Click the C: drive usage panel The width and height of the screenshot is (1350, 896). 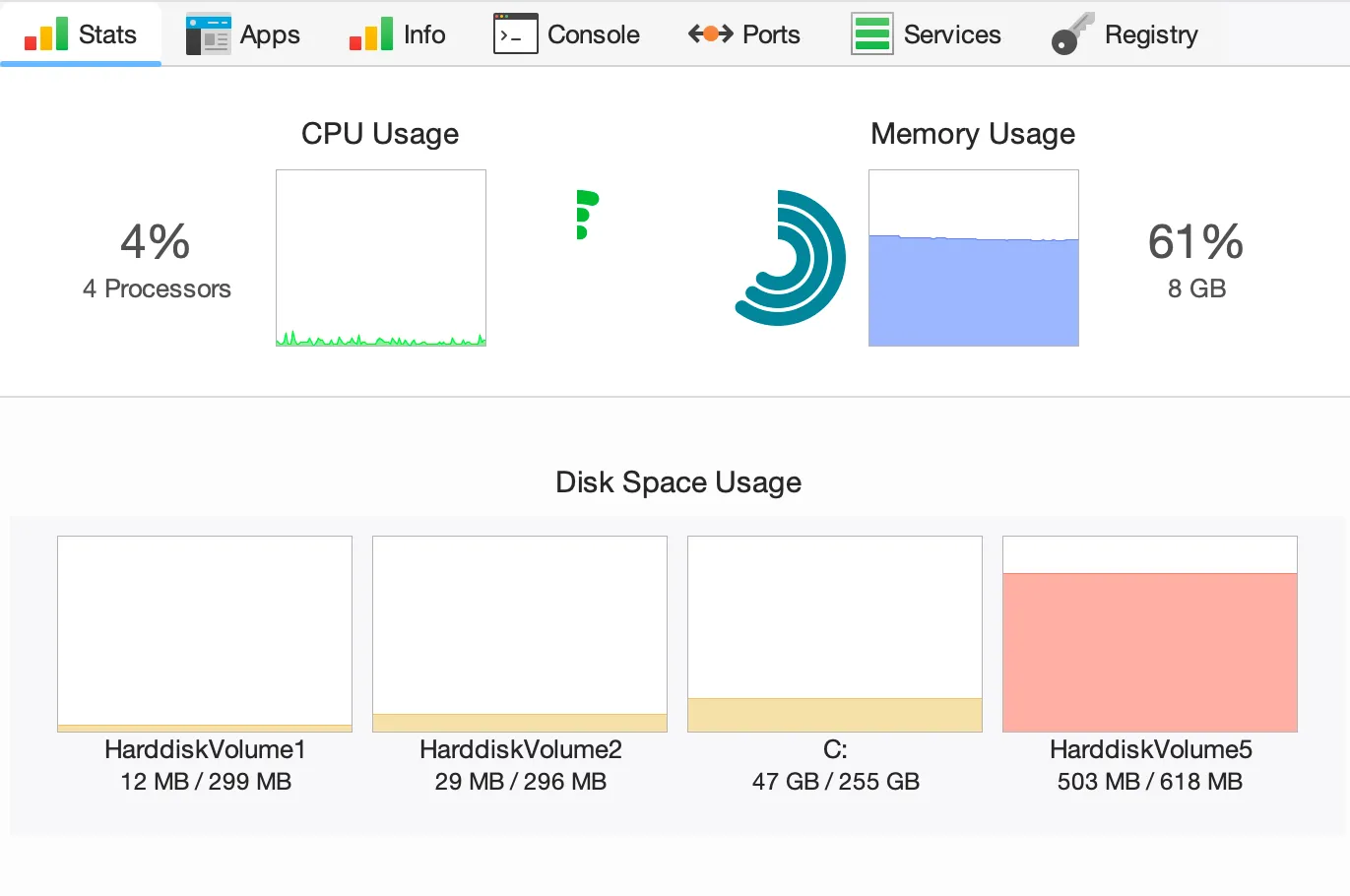point(834,633)
